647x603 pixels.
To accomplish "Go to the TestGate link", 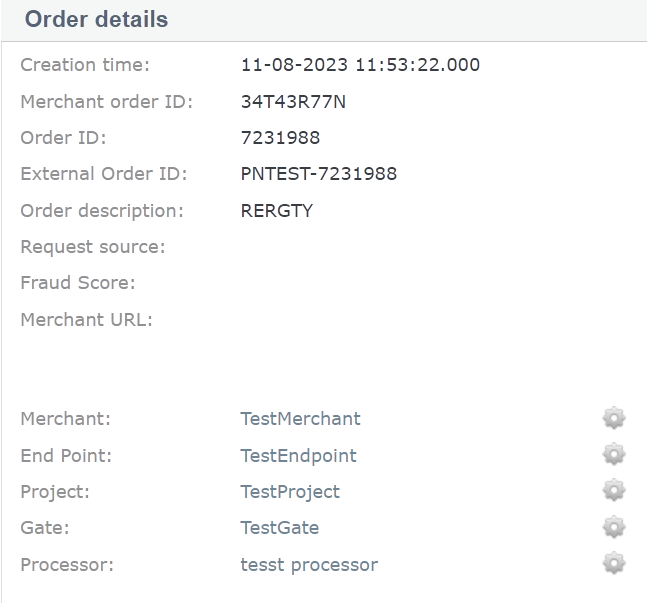I will pos(280,528).
